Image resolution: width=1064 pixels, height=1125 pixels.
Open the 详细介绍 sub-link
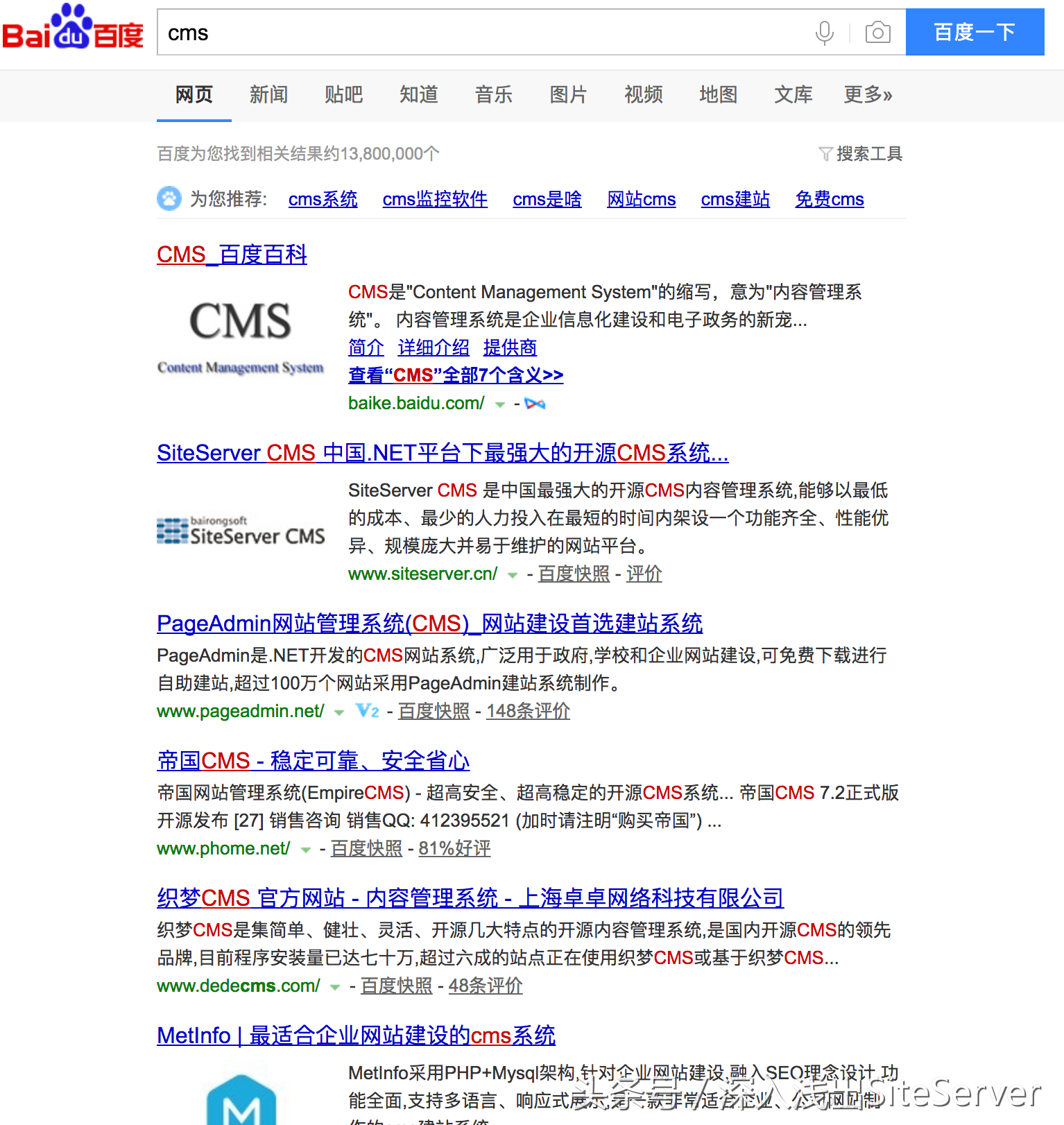[434, 347]
